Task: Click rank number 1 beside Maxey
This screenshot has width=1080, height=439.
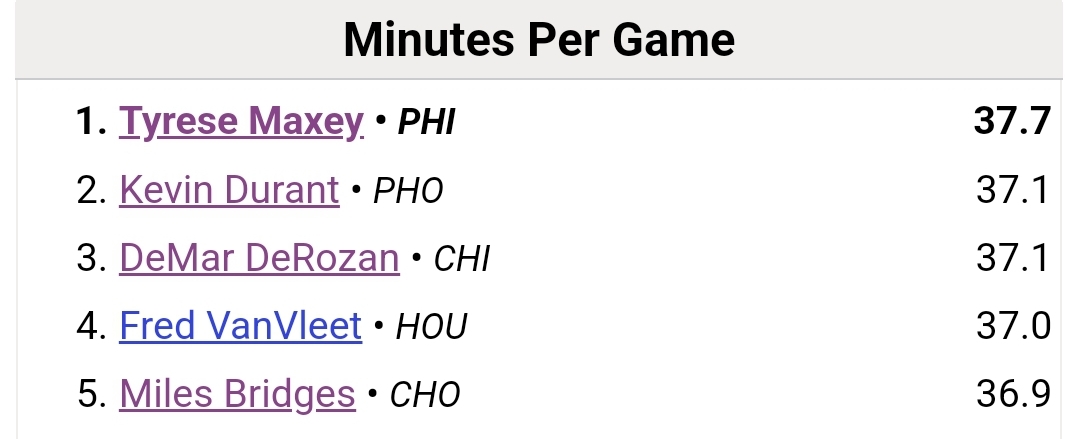Action: 92,121
